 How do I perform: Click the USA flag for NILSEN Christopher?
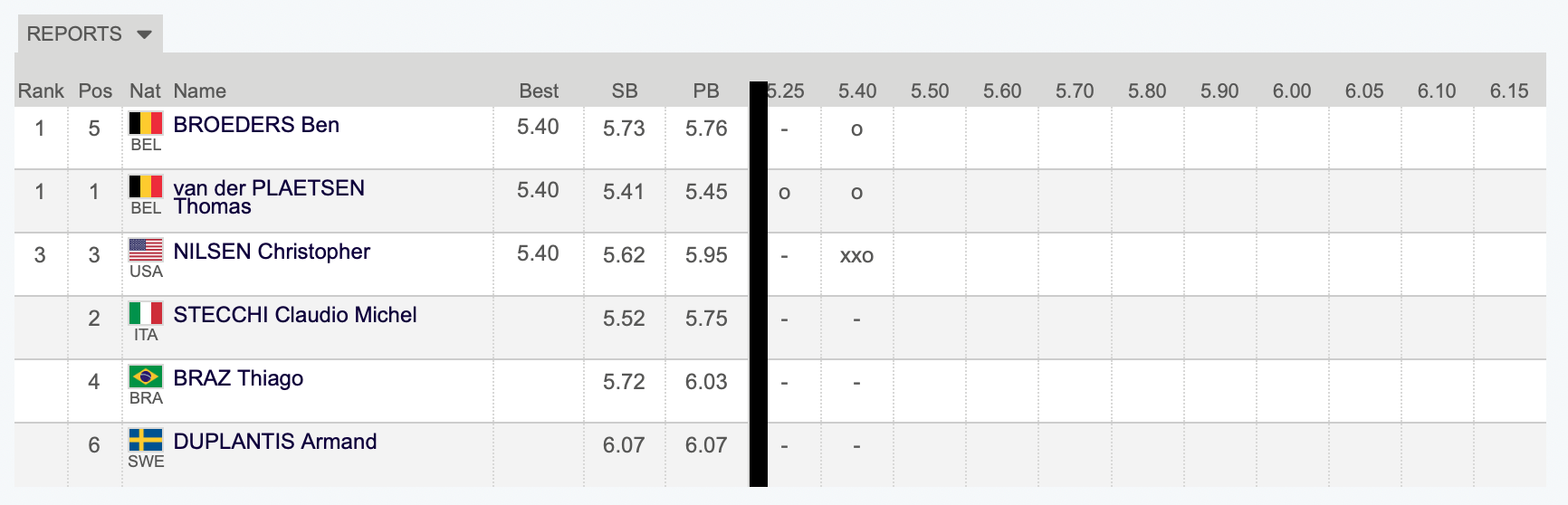pos(146,249)
